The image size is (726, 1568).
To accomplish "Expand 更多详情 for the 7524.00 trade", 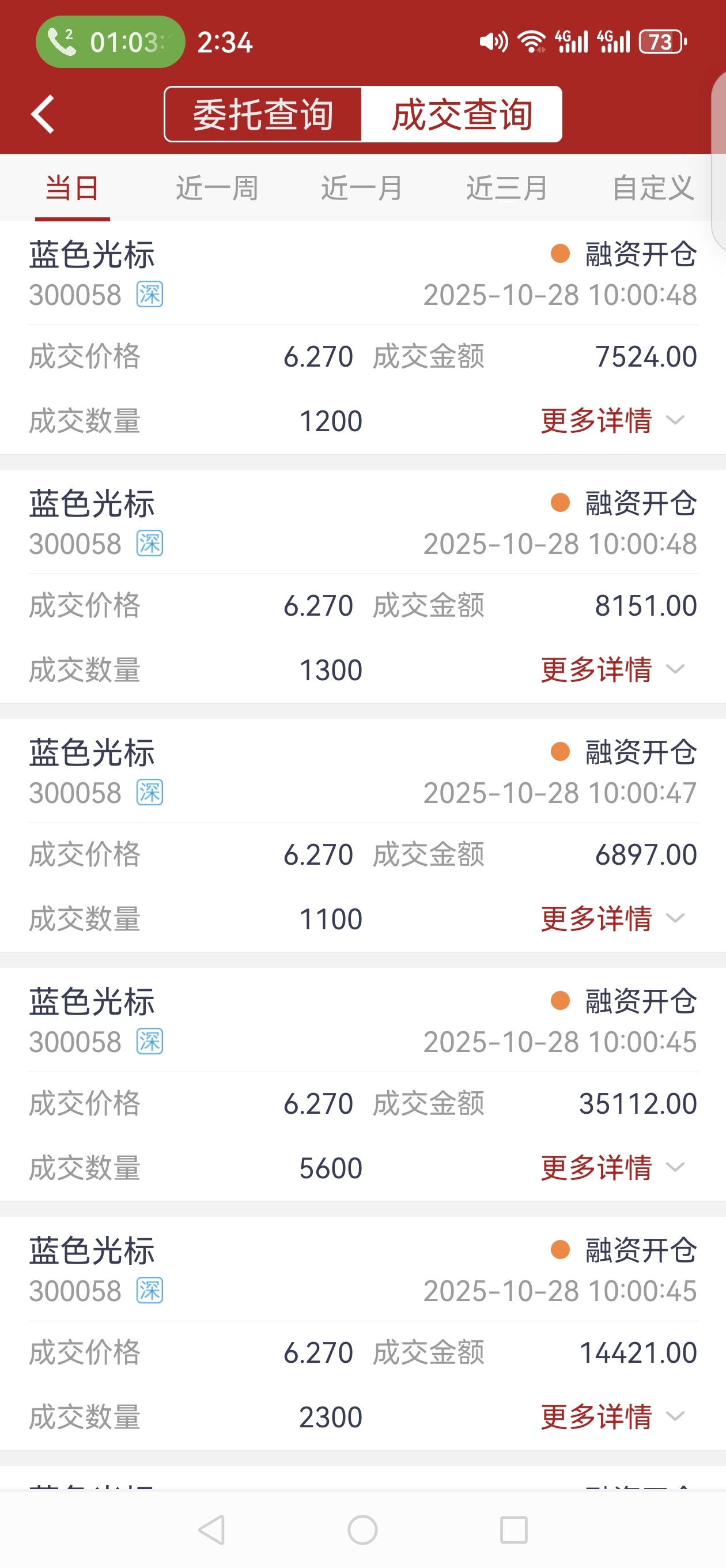I will coord(612,421).
